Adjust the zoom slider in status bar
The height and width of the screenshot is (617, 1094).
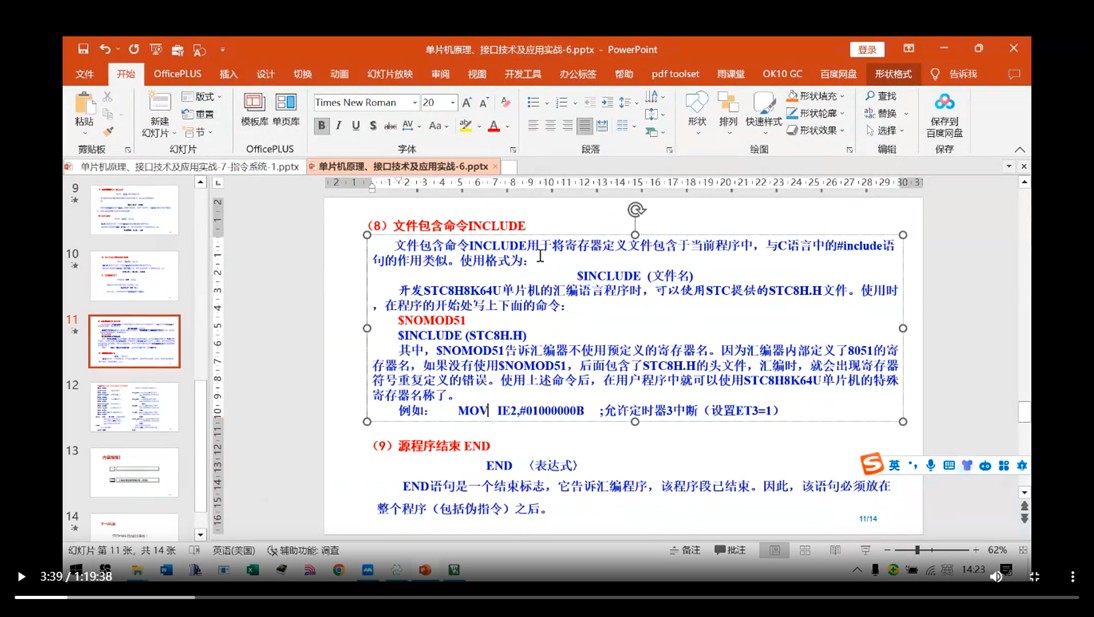(917, 550)
